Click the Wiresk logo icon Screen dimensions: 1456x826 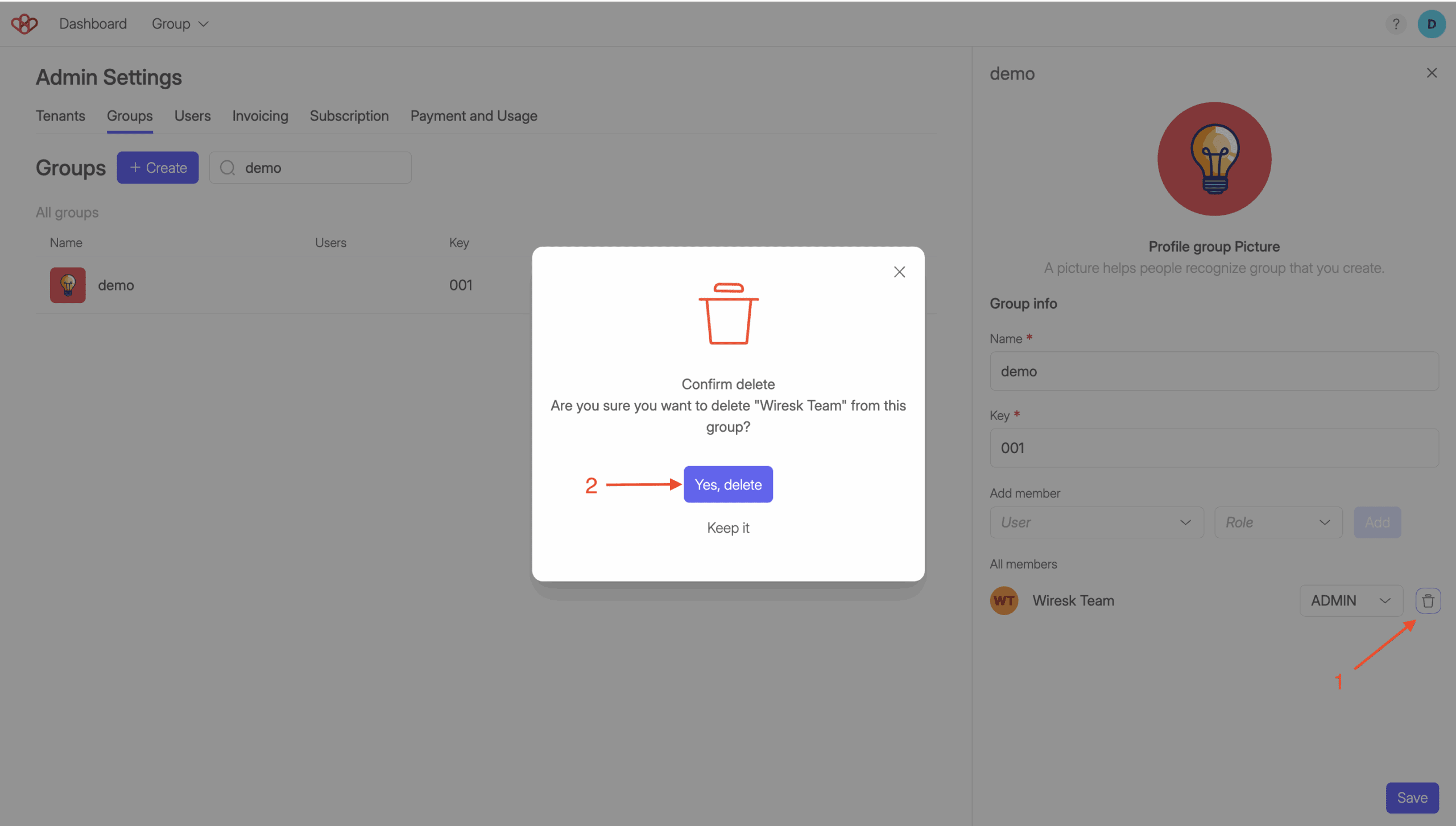point(24,24)
